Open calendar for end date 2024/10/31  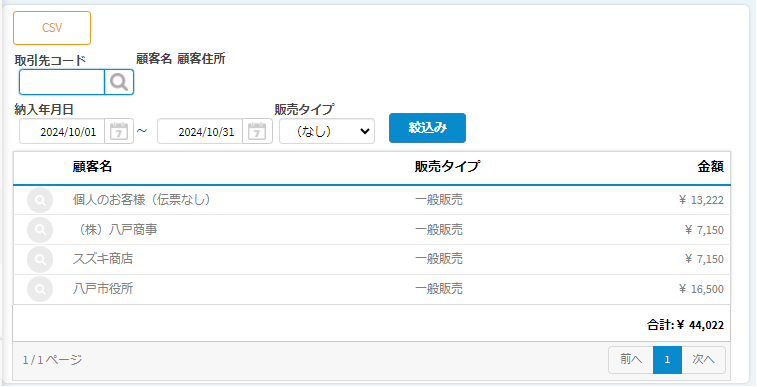pos(257,131)
